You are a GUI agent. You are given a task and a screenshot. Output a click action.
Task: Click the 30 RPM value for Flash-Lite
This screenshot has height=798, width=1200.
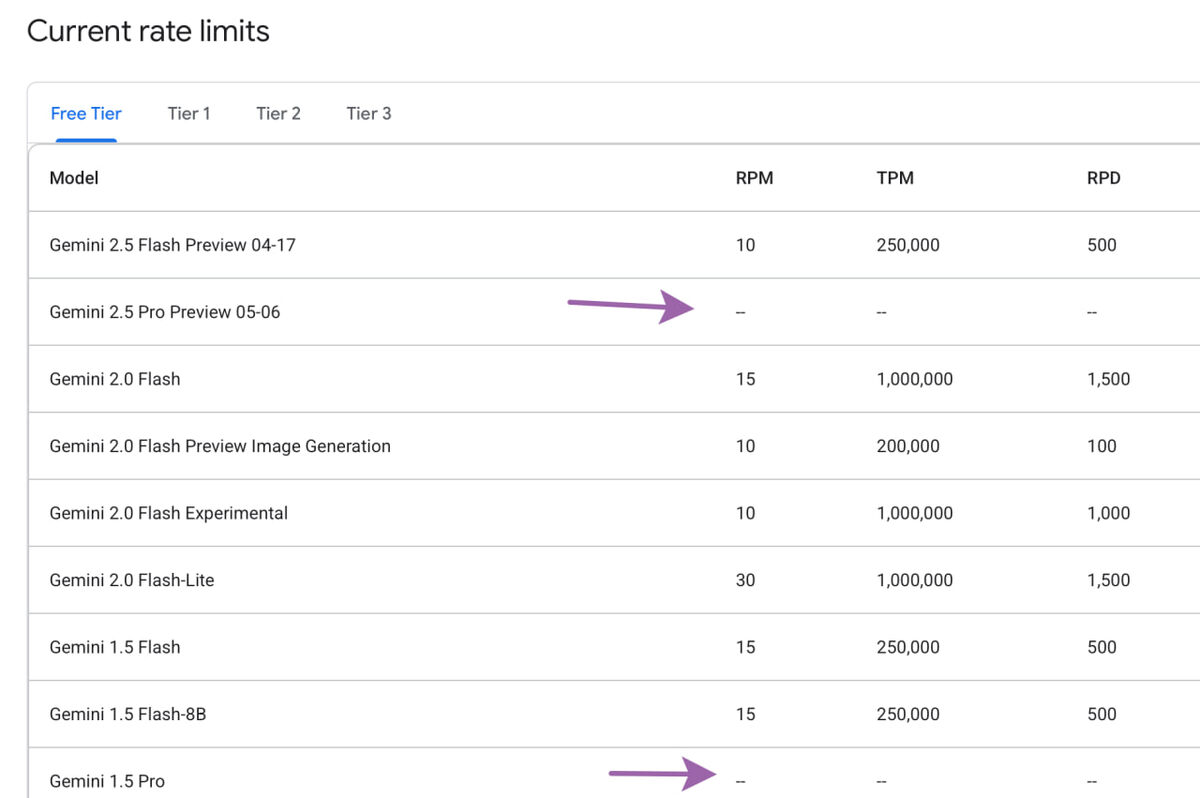click(745, 580)
